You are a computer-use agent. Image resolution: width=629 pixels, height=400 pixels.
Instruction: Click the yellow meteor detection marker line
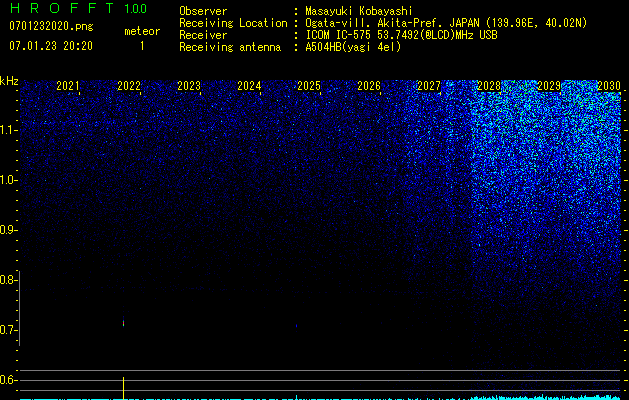[123, 388]
